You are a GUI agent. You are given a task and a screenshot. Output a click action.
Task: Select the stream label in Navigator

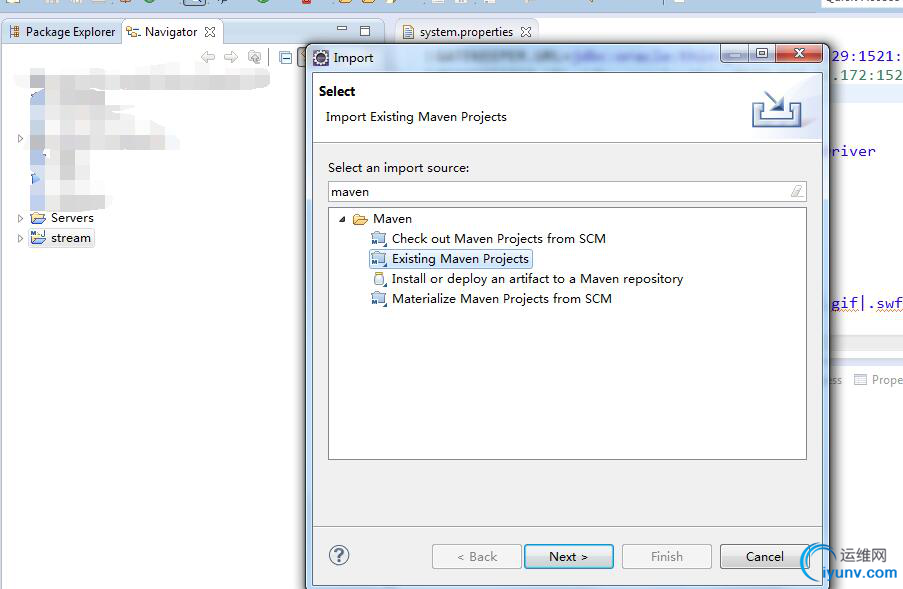71,238
